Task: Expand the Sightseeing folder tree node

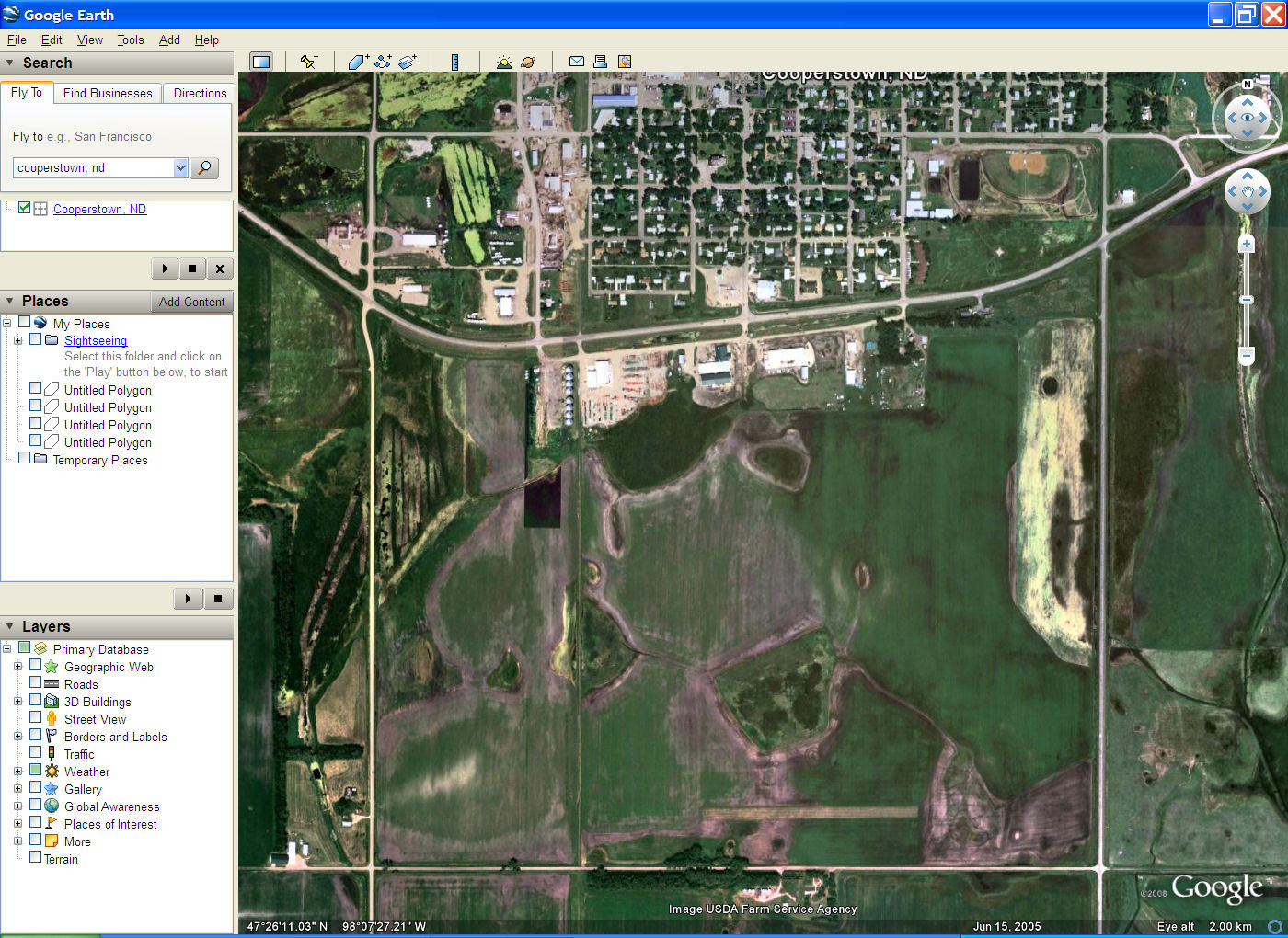Action: click(x=17, y=340)
